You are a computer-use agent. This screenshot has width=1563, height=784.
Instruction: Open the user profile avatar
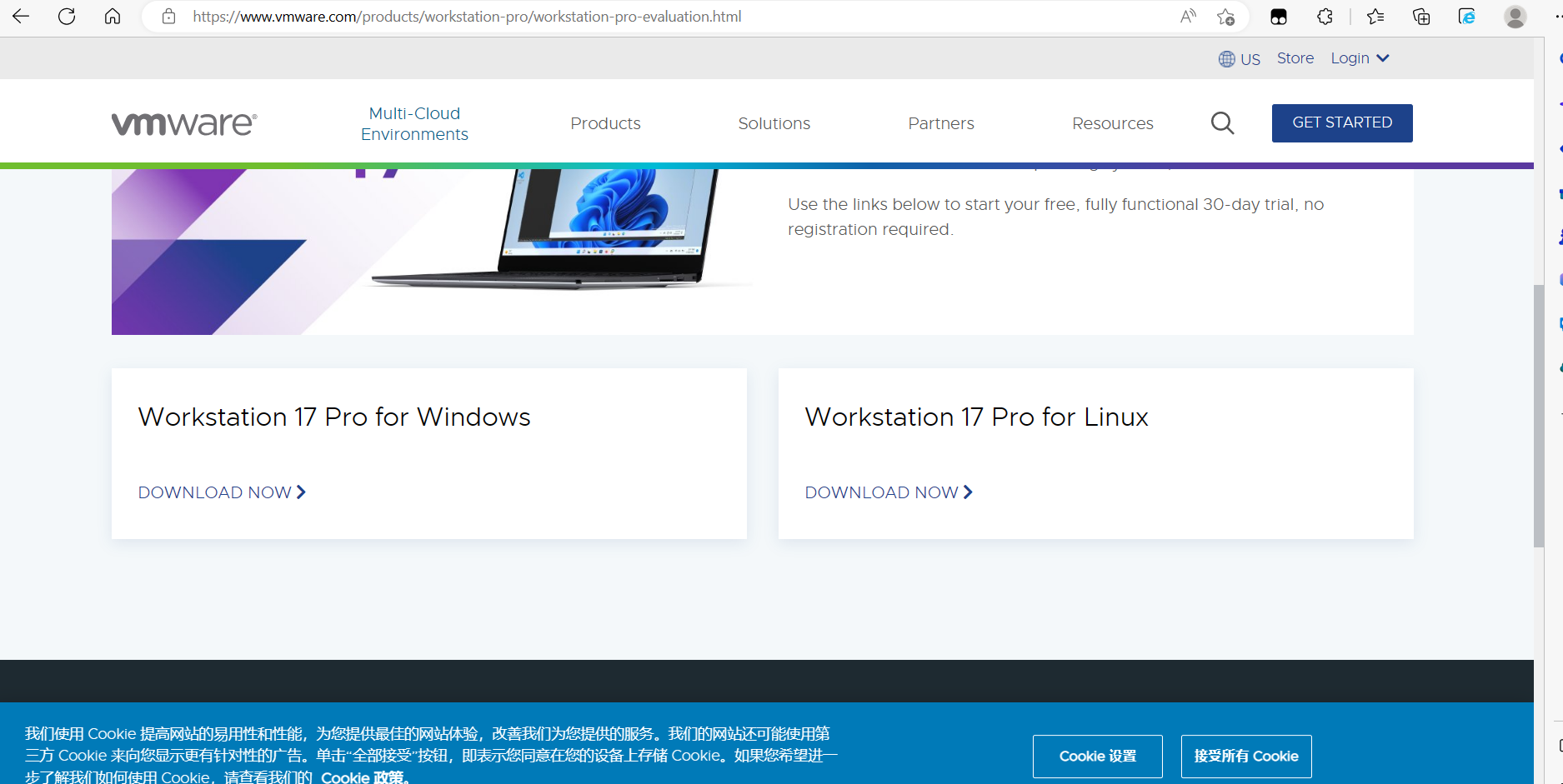click(x=1515, y=16)
